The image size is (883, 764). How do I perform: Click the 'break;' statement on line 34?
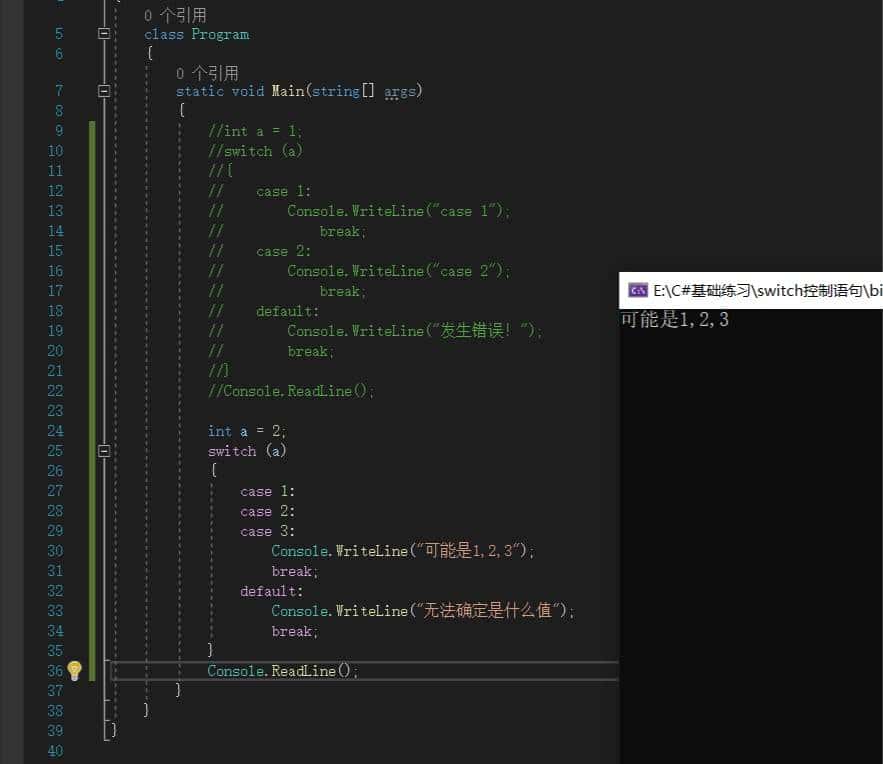295,631
